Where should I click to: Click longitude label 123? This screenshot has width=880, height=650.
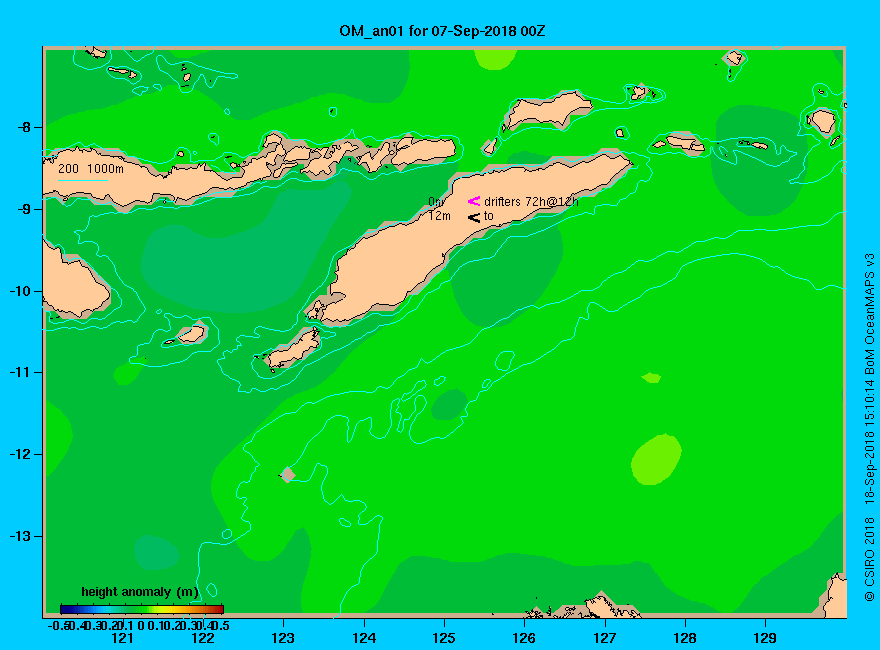pos(283,638)
